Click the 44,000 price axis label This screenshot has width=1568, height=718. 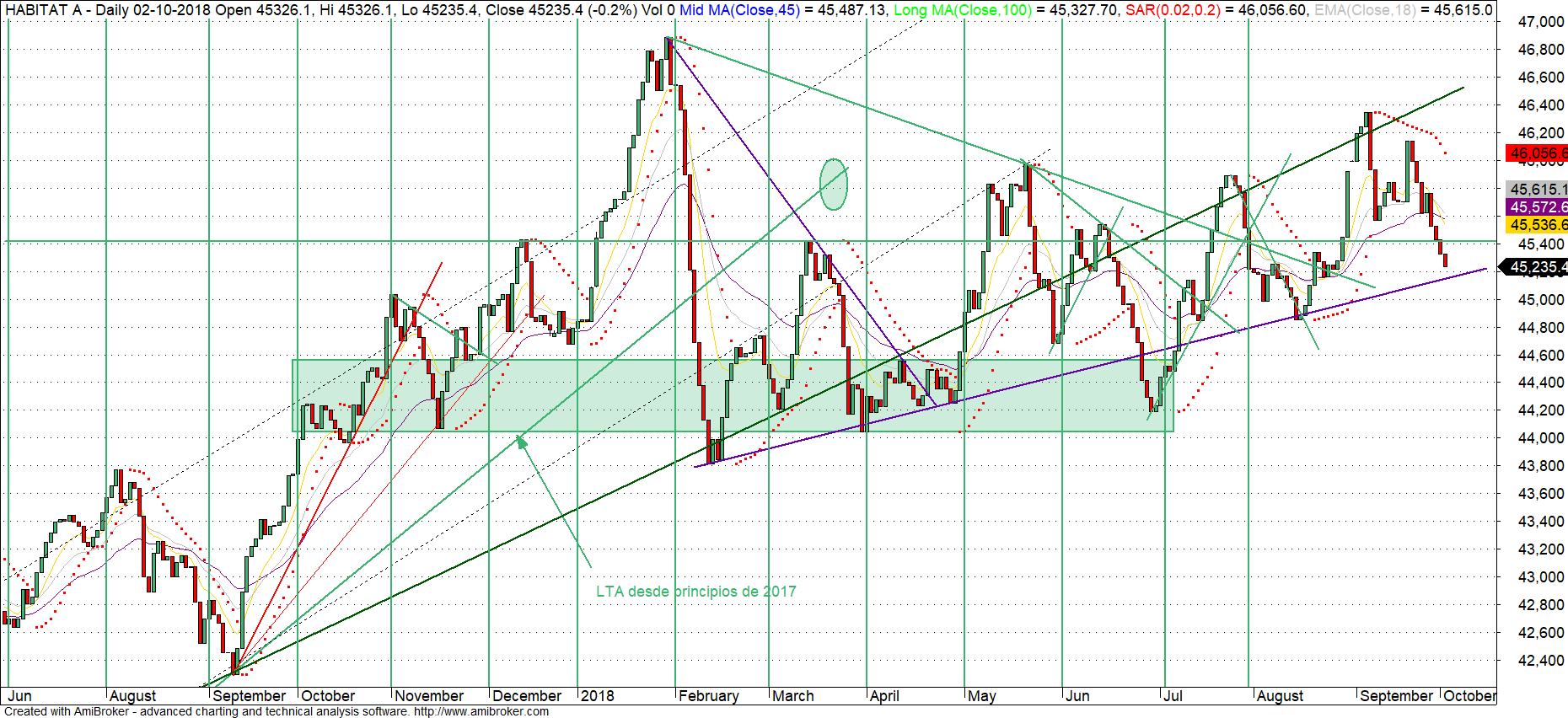pos(1541,438)
